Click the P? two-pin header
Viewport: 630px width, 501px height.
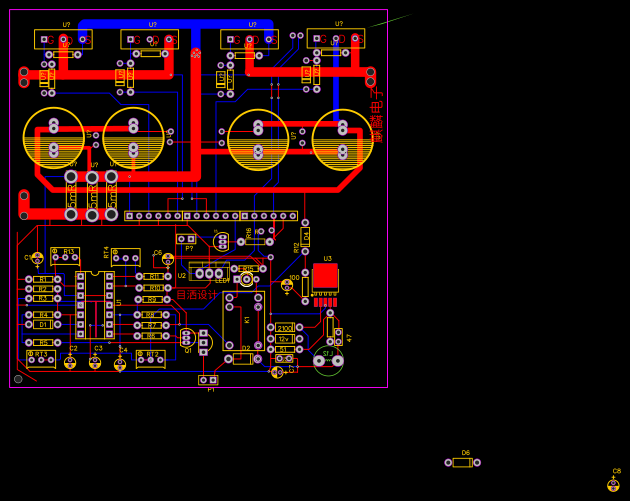(186, 239)
